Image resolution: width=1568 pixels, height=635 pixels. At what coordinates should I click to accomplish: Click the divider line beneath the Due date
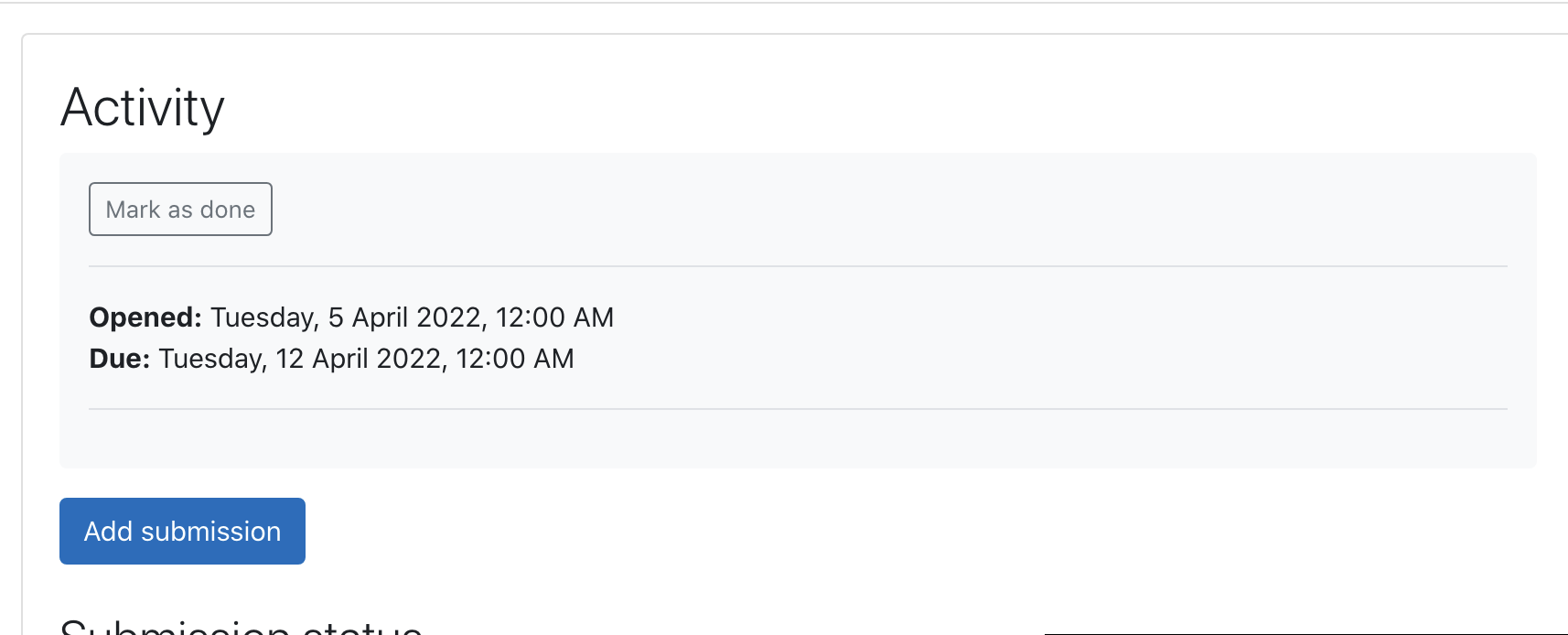click(798, 409)
